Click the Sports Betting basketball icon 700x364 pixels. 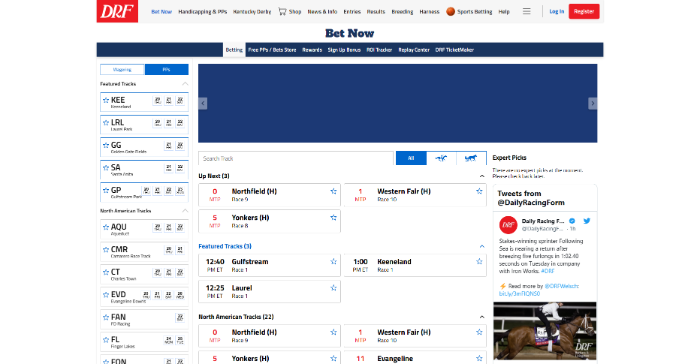pyautogui.click(x=450, y=12)
